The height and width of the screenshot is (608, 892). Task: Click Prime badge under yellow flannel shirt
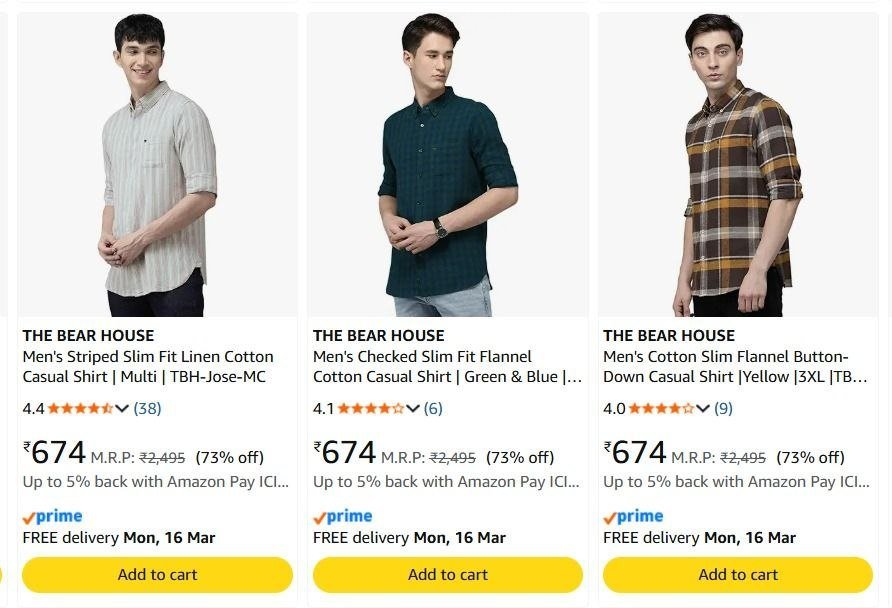pos(633,517)
